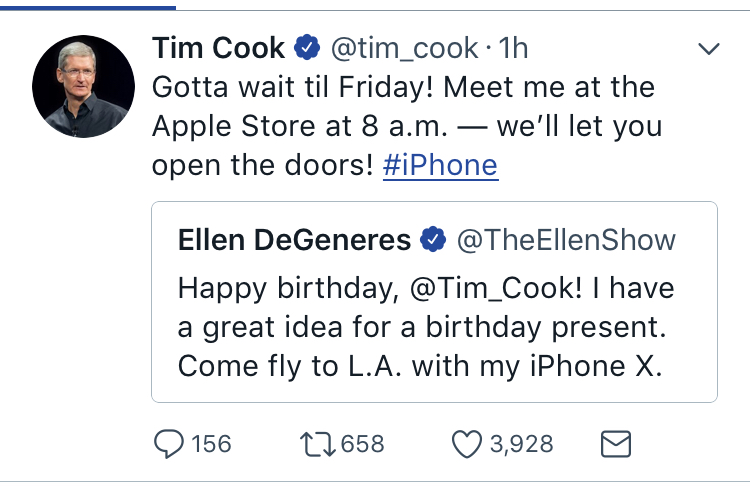Screen dimensions: 750x490
Task: Select the highlighted blue tab indicator at top
Action: click(x=88, y=7)
